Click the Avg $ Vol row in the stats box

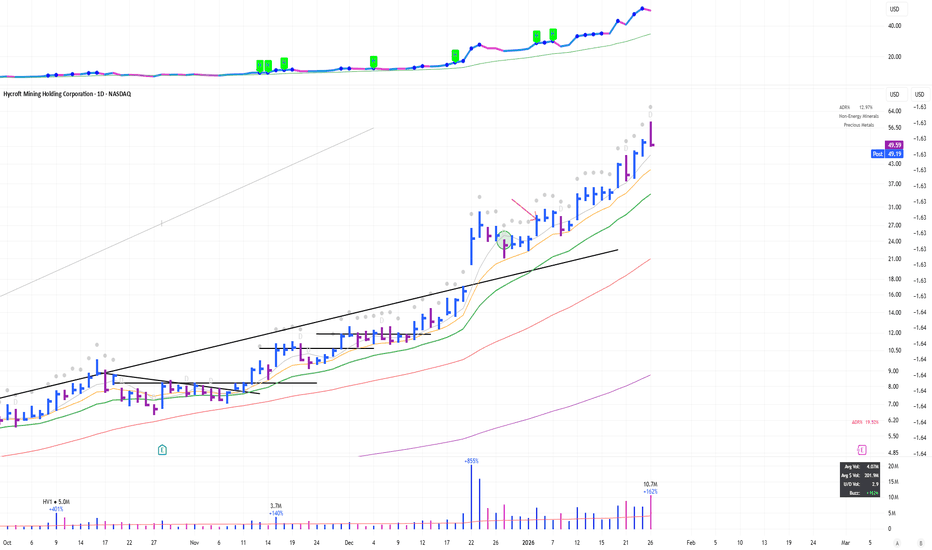[x=859, y=475]
